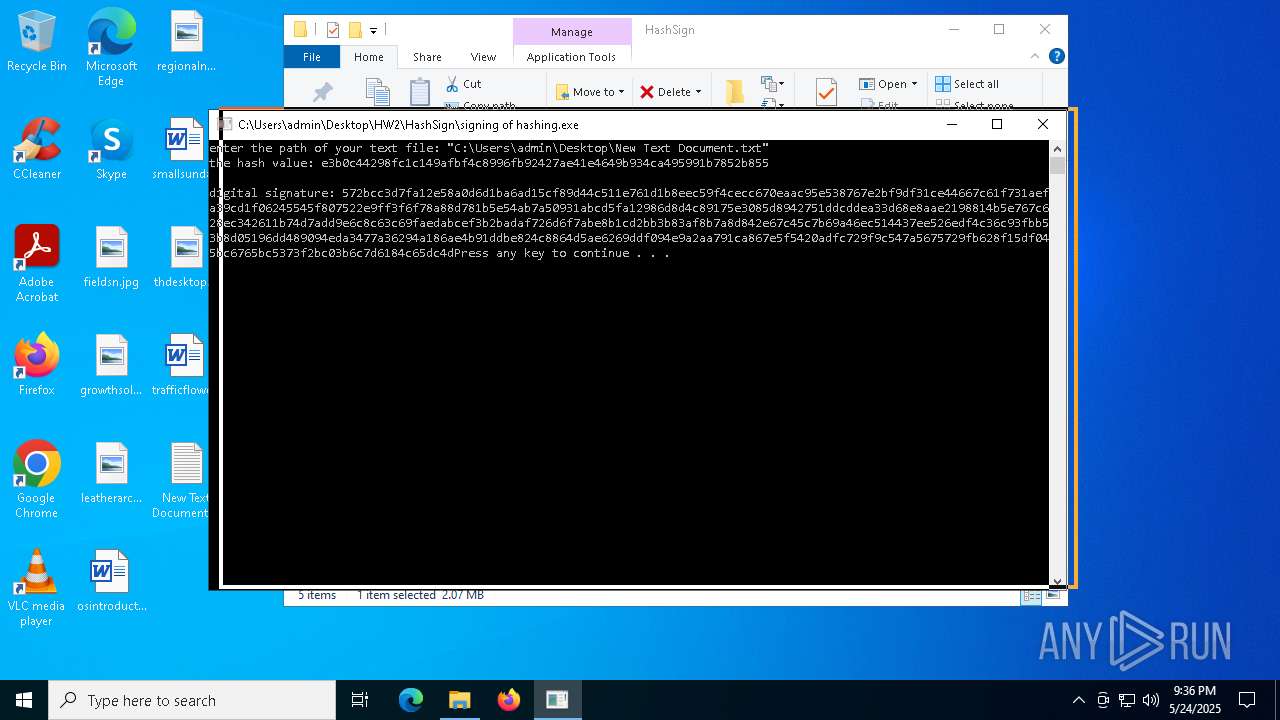Click the Manage contextual tab header

(572, 31)
